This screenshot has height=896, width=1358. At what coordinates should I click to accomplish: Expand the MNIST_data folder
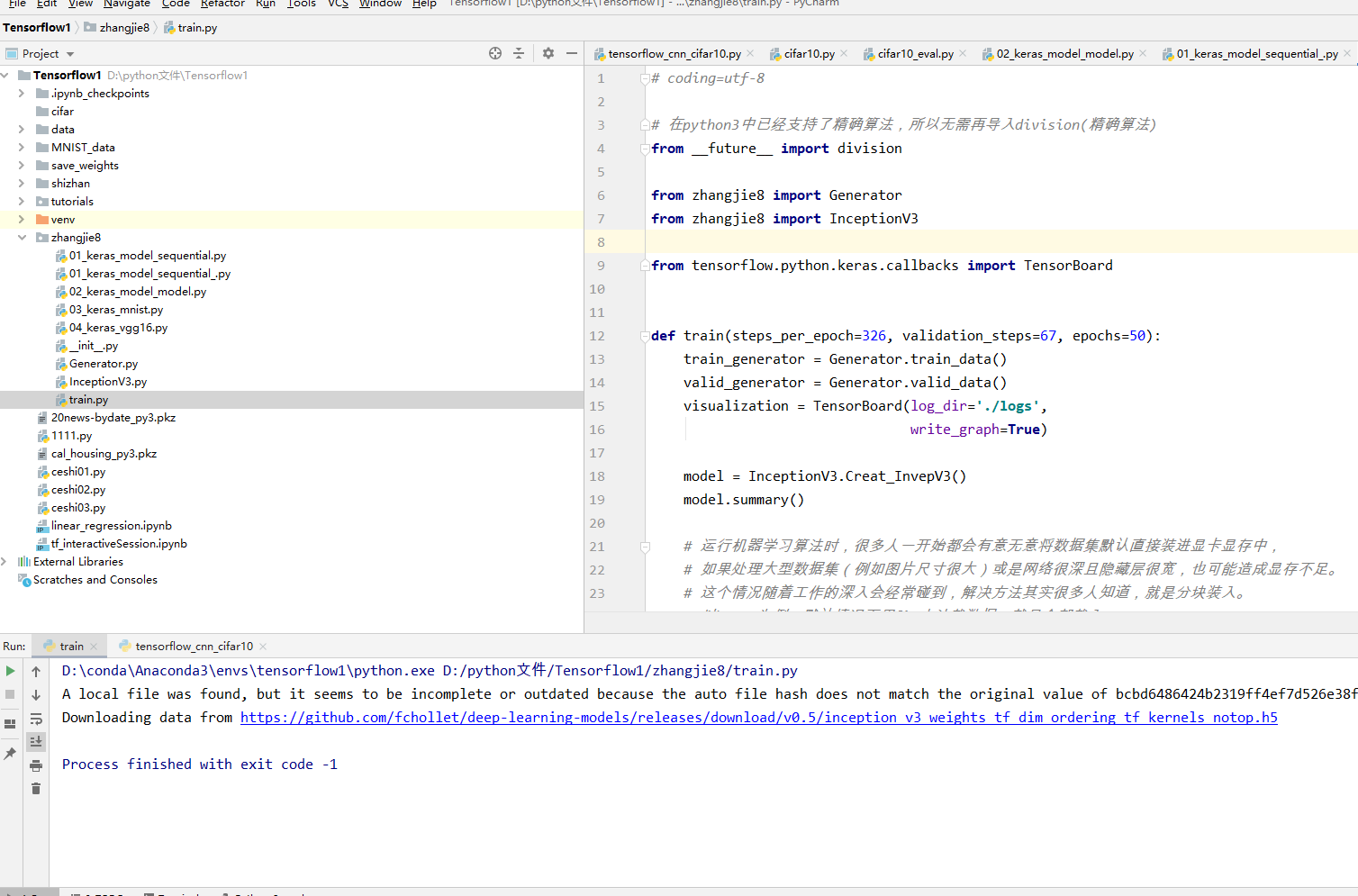(x=22, y=148)
